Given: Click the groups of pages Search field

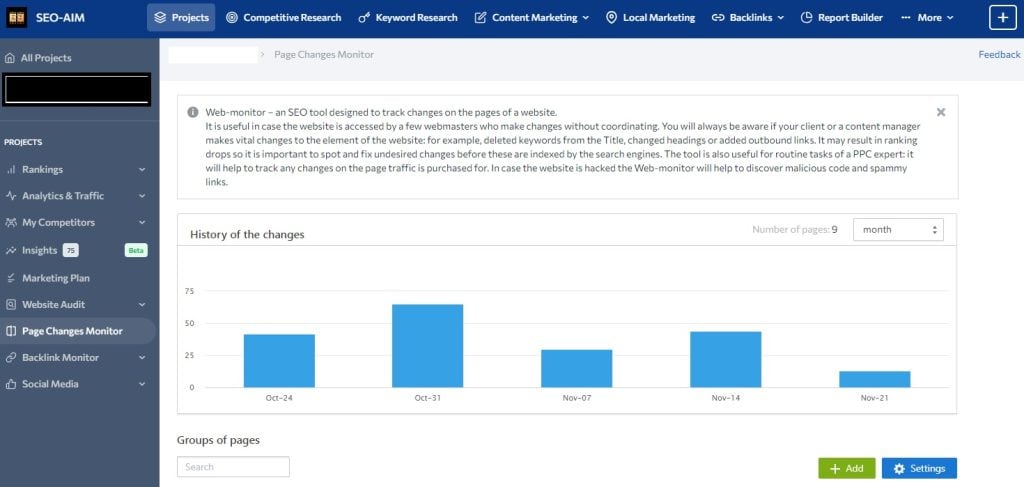Looking at the screenshot, I should (x=233, y=467).
